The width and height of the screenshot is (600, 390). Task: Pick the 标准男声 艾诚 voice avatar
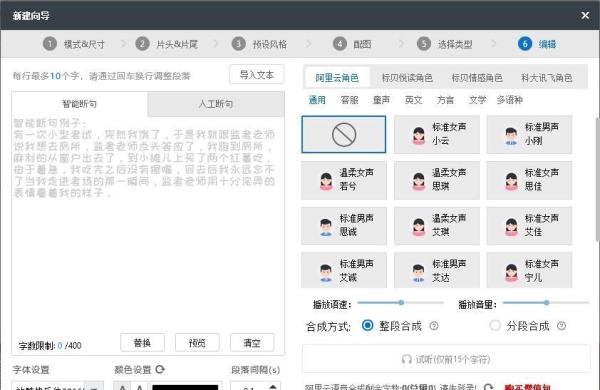pyautogui.click(x=326, y=273)
